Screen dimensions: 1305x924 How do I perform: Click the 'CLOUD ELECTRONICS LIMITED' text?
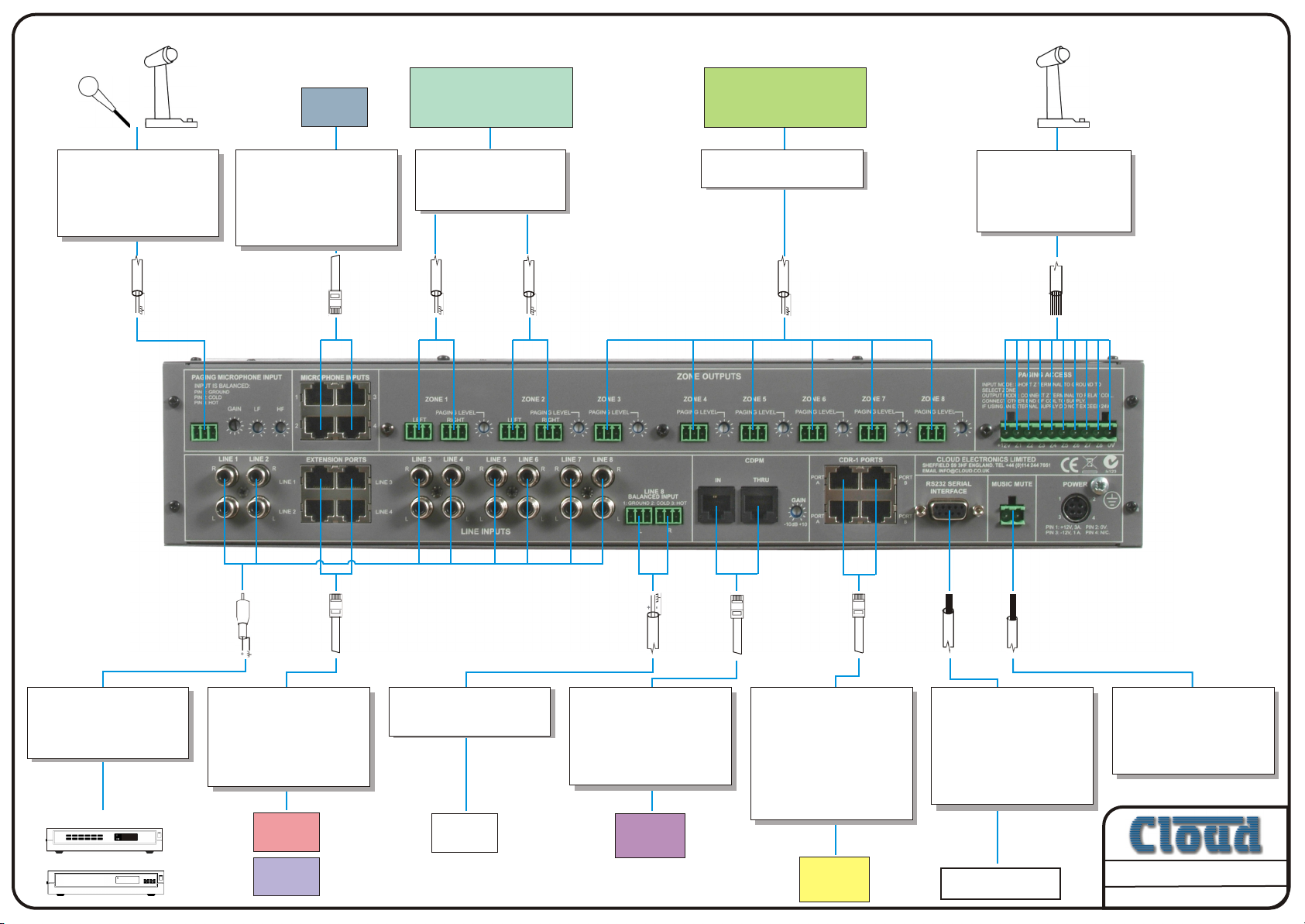[986, 459]
